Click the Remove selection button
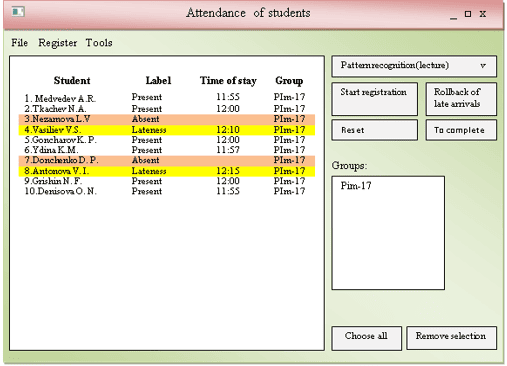 [x=452, y=338]
